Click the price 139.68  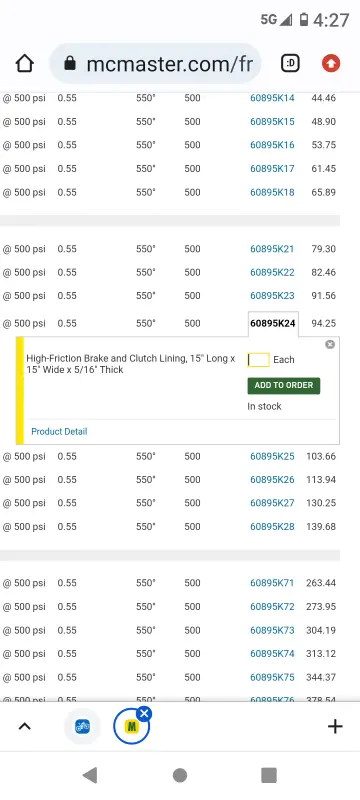[321, 527]
